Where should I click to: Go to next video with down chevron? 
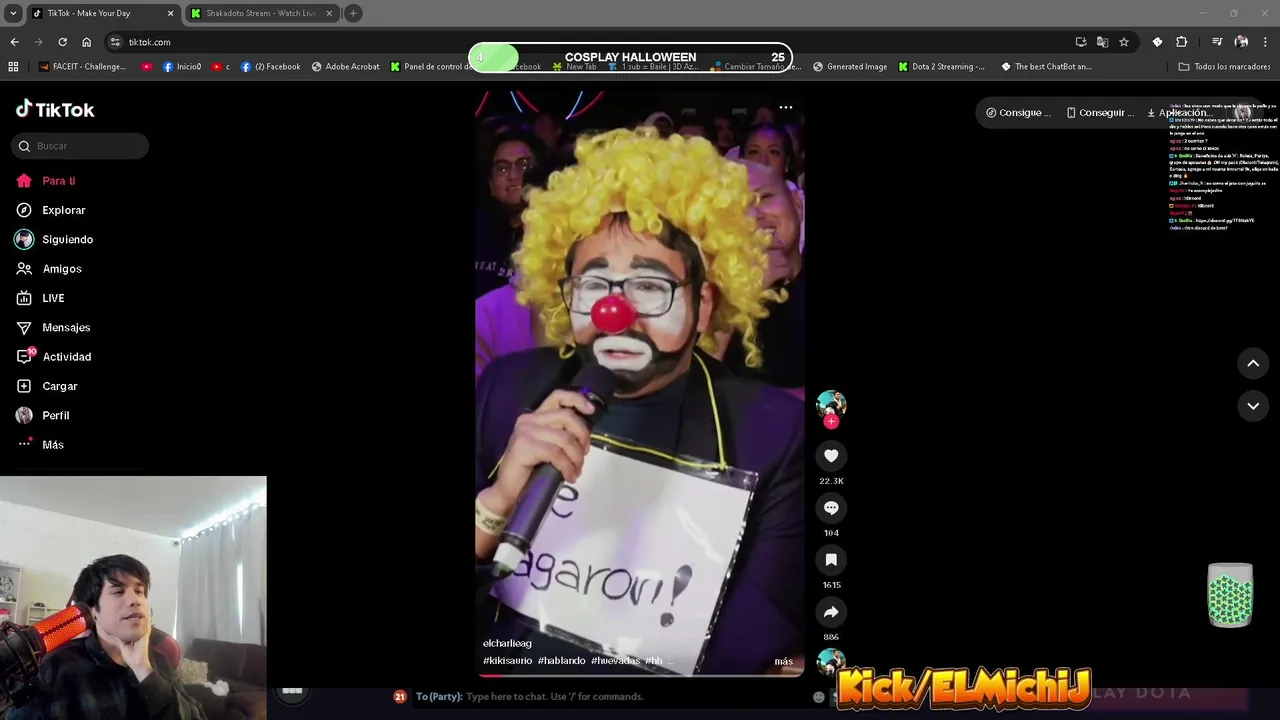(x=1253, y=406)
